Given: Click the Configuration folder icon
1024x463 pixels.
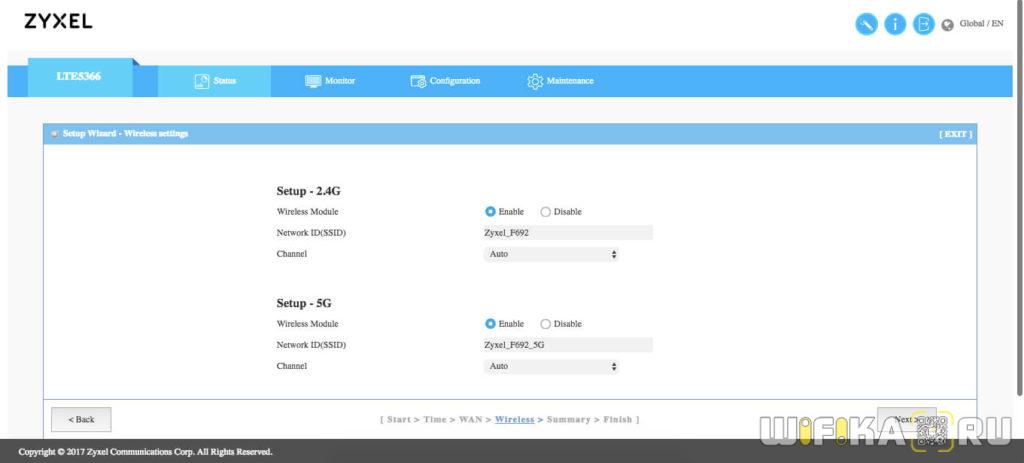Looking at the screenshot, I should click(x=418, y=81).
